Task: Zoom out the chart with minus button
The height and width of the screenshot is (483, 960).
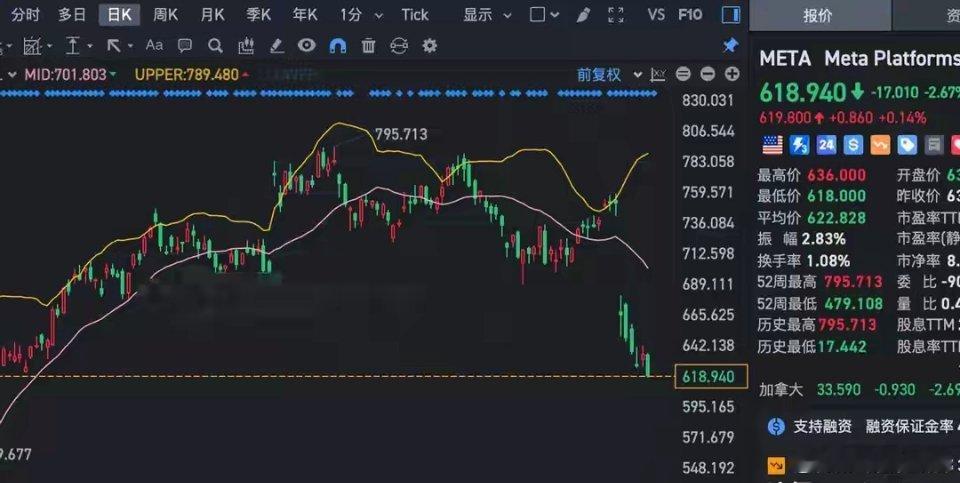Action: [707, 75]
